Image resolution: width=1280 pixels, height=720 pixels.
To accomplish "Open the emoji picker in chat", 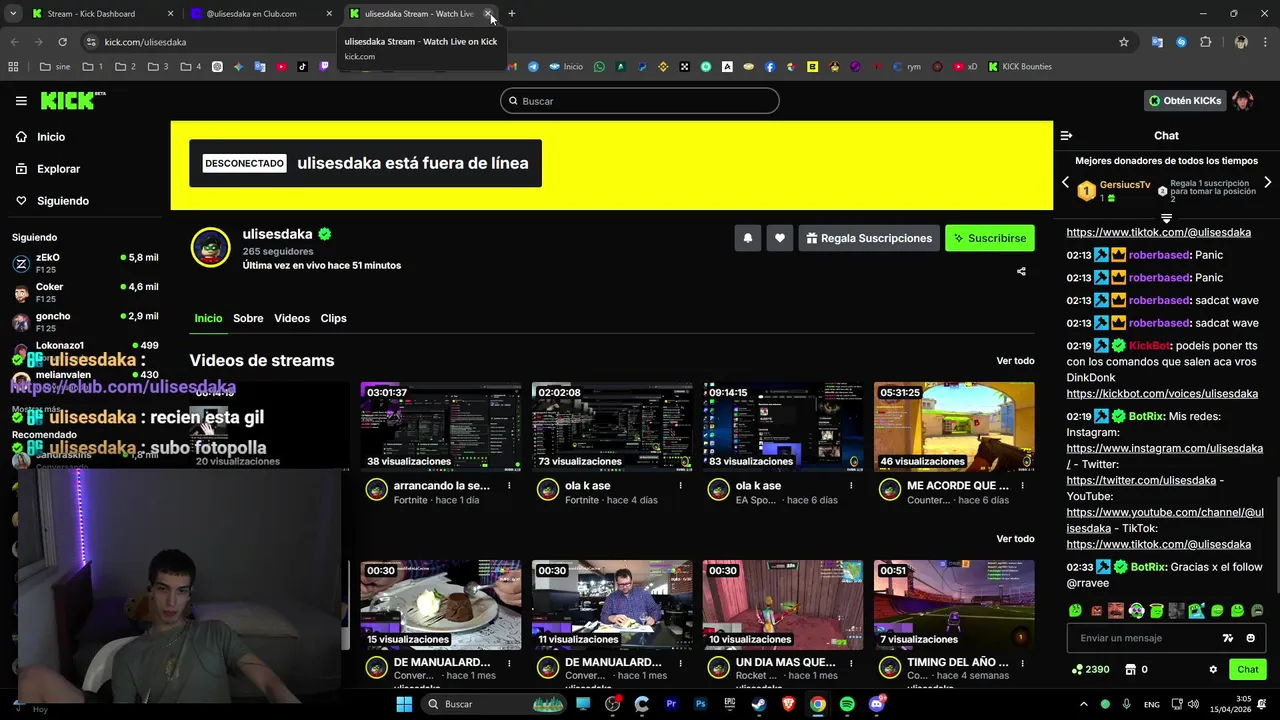I will point(1250,638).
